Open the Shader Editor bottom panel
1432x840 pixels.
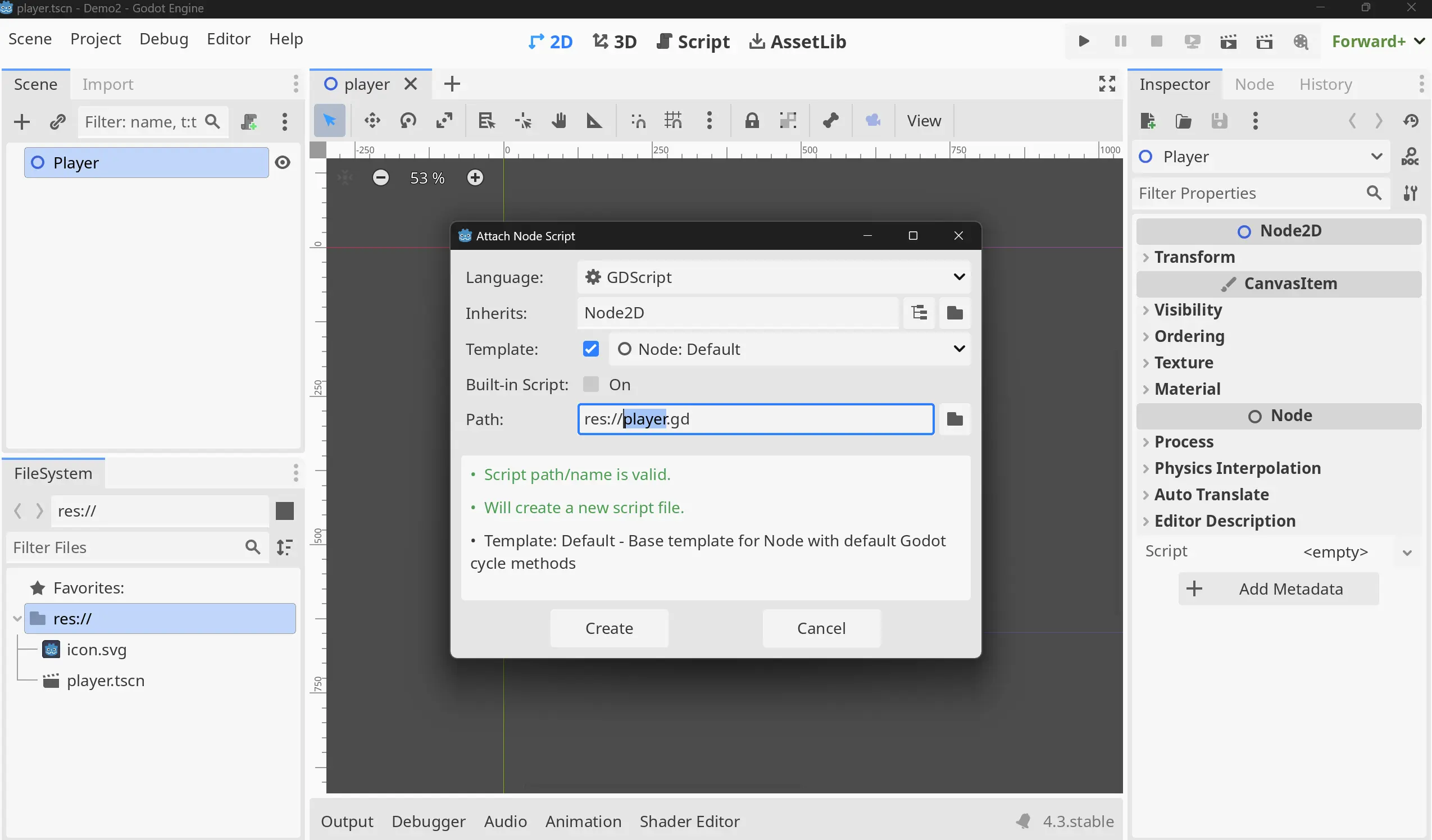689,821
